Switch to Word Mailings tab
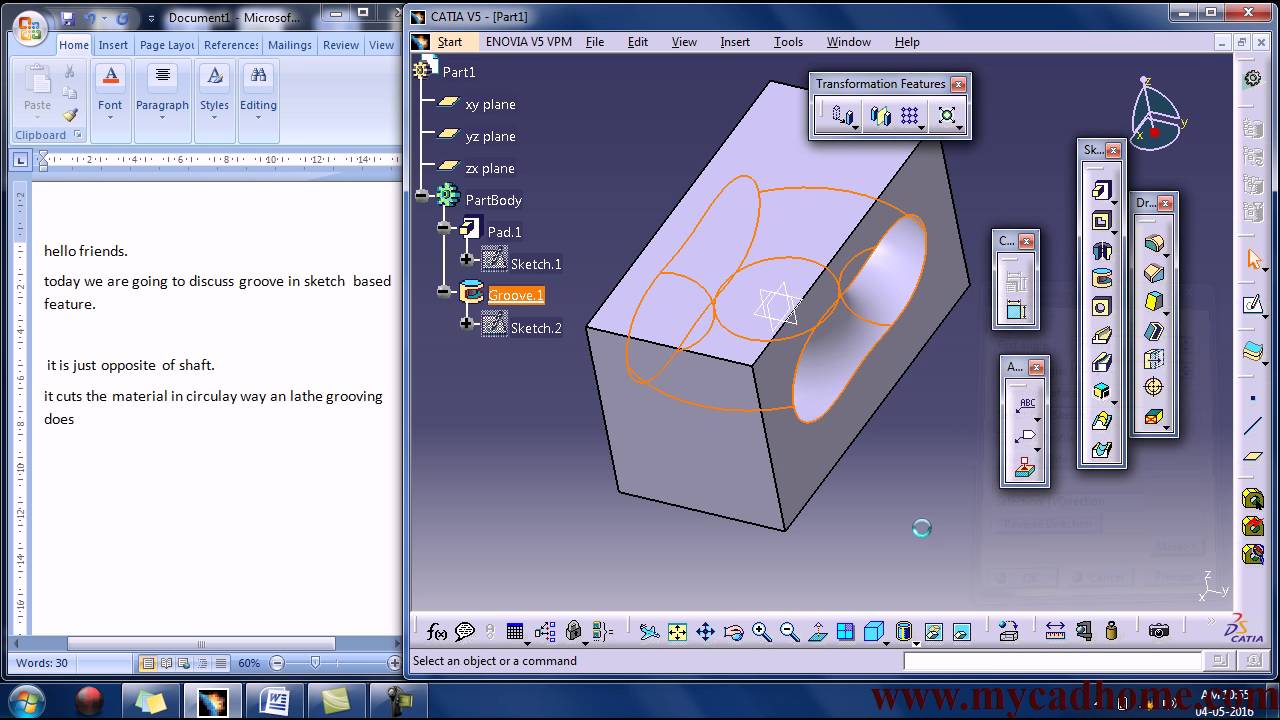Viewport: 1280px width, 720px height. click(x=290, y=45)
